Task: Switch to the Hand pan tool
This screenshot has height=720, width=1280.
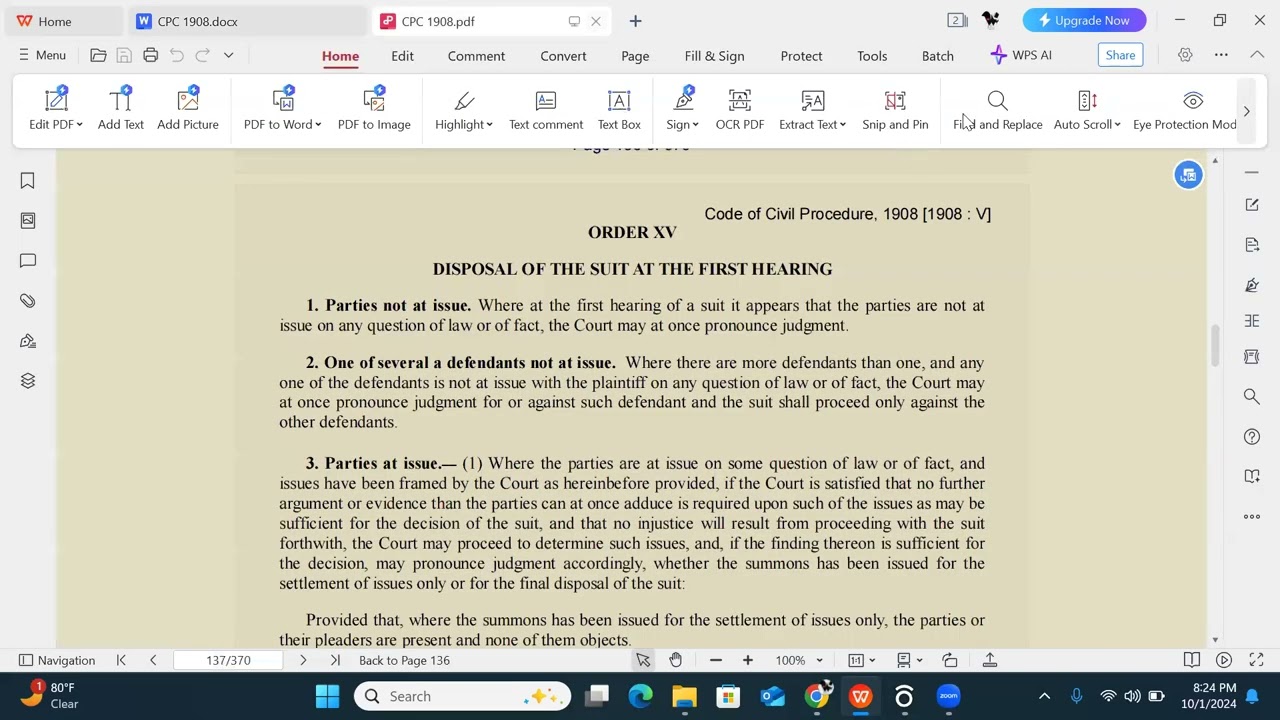Action: pyautogui.click(x=676, y=660)
